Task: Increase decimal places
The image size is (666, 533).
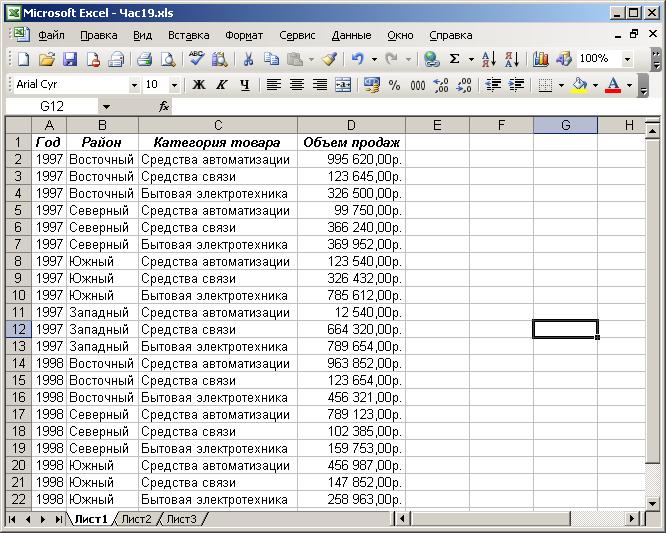Action: (x=441, y=85)
